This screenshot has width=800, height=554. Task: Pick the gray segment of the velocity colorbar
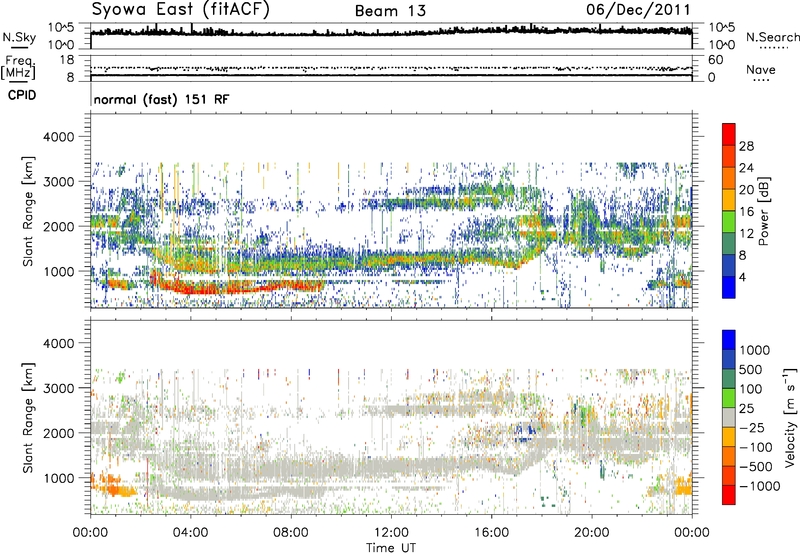[x=729, y=417]
